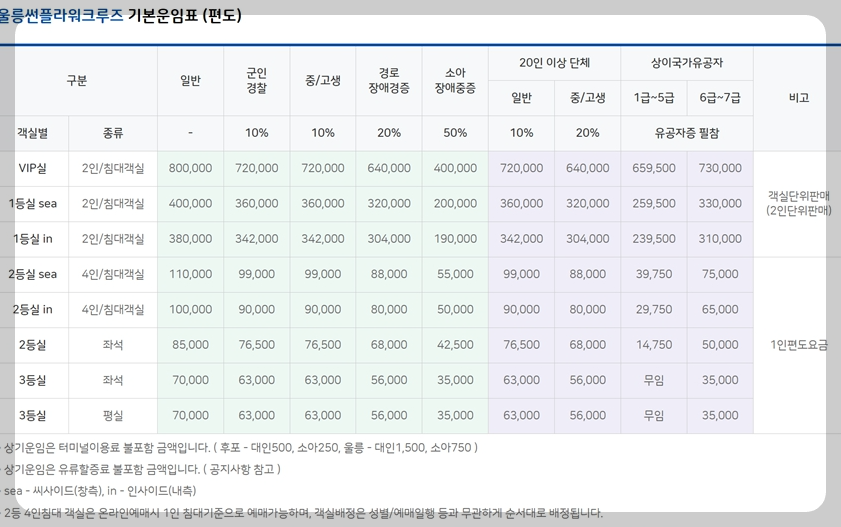
Task: Click the 2등실 좌석 '85,000' fare
Action: pos(190,345)
